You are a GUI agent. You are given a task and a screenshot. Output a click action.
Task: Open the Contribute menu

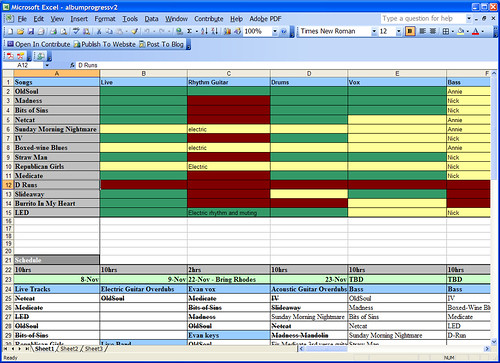[209, 19]
